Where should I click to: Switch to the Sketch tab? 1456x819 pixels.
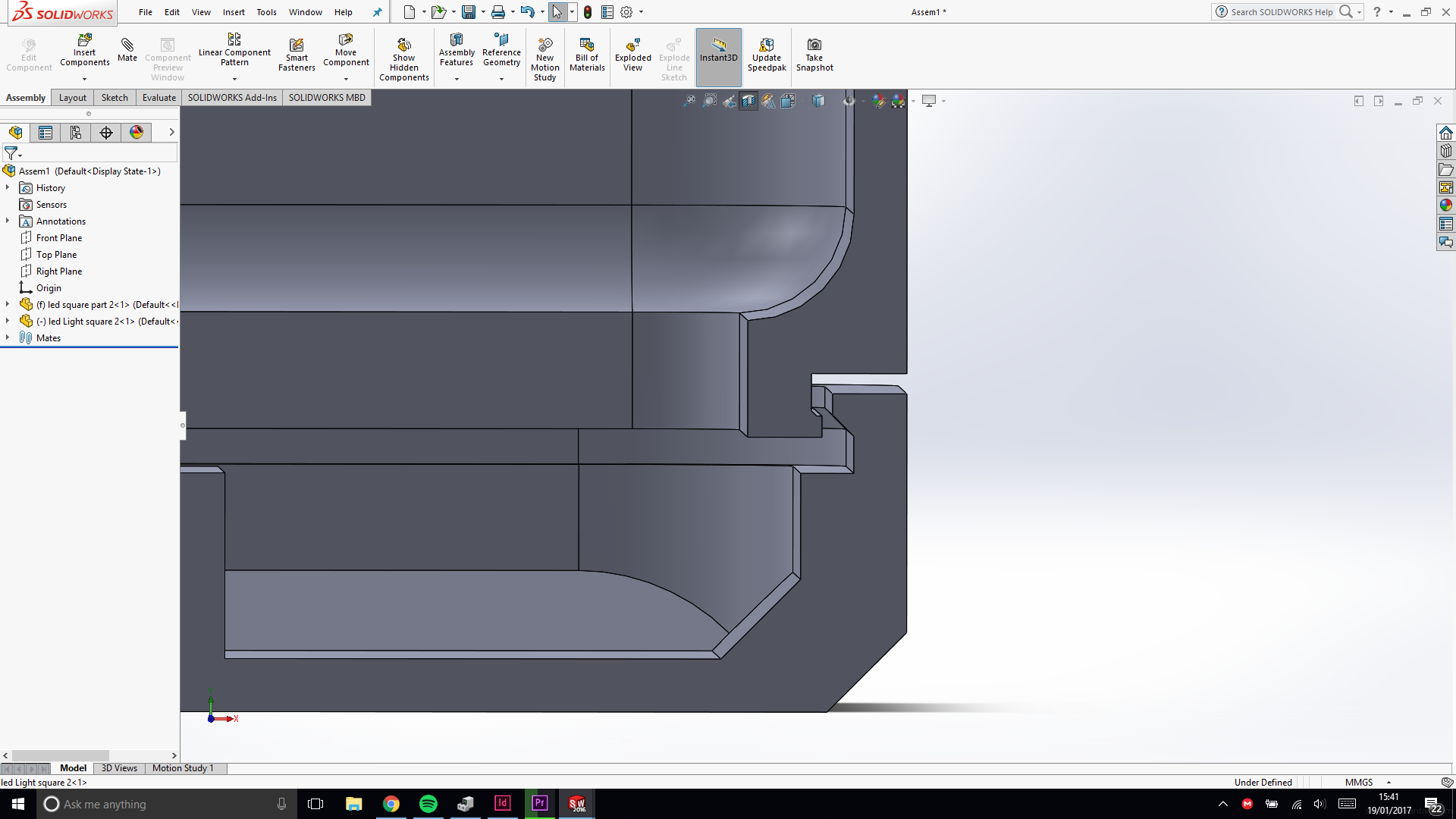click(115, 98)
